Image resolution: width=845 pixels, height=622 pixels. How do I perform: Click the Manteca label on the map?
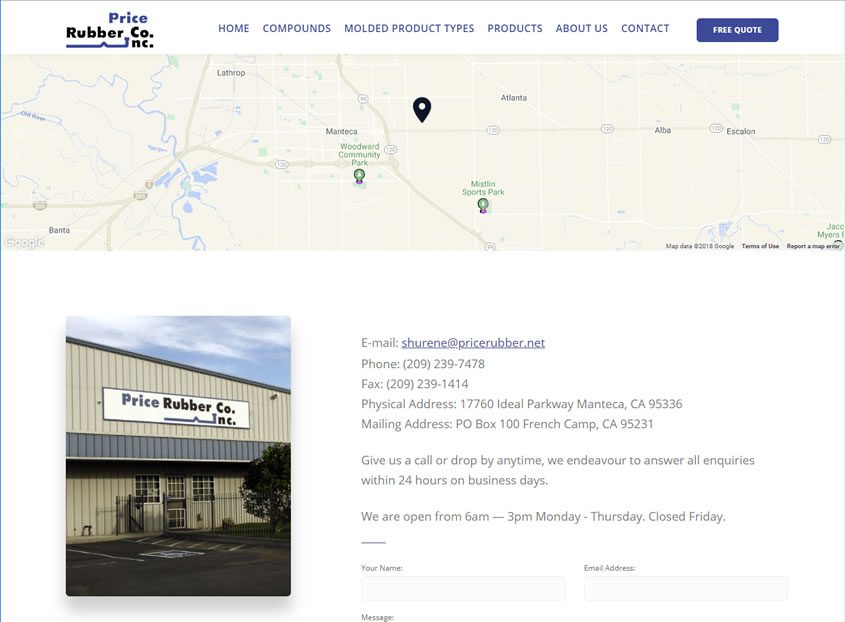tap(341, 132)
